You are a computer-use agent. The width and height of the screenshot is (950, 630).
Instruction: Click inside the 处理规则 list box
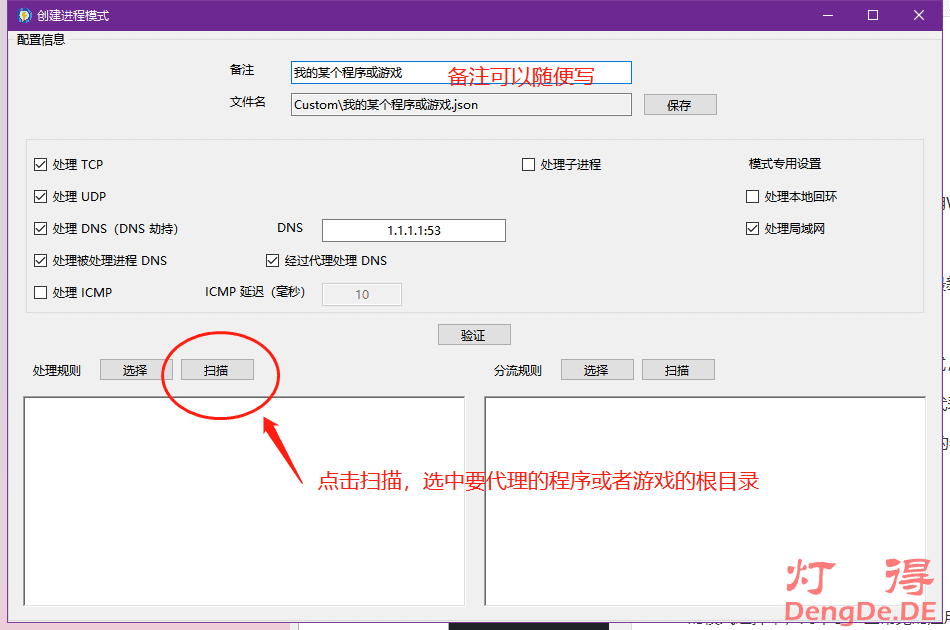click(244, 500)
